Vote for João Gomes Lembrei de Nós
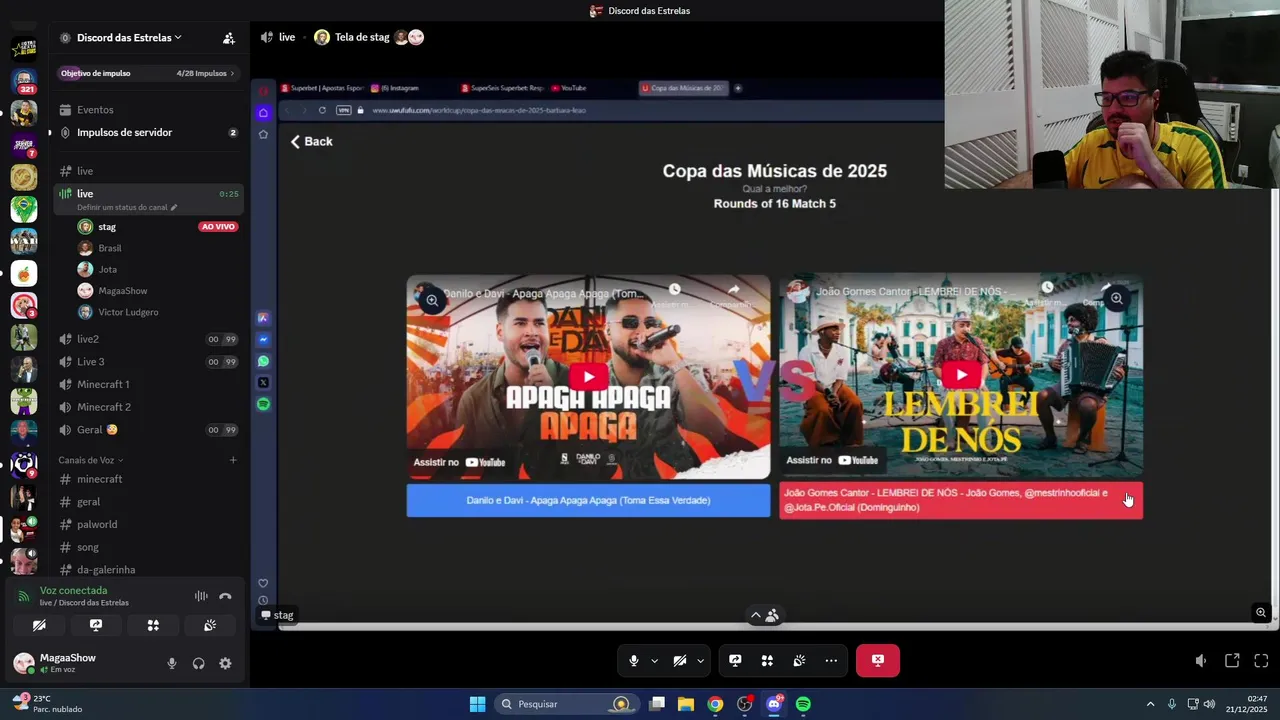Image resolution: width=1280 pixels, height=720 pixels. (x=960, y=500)
